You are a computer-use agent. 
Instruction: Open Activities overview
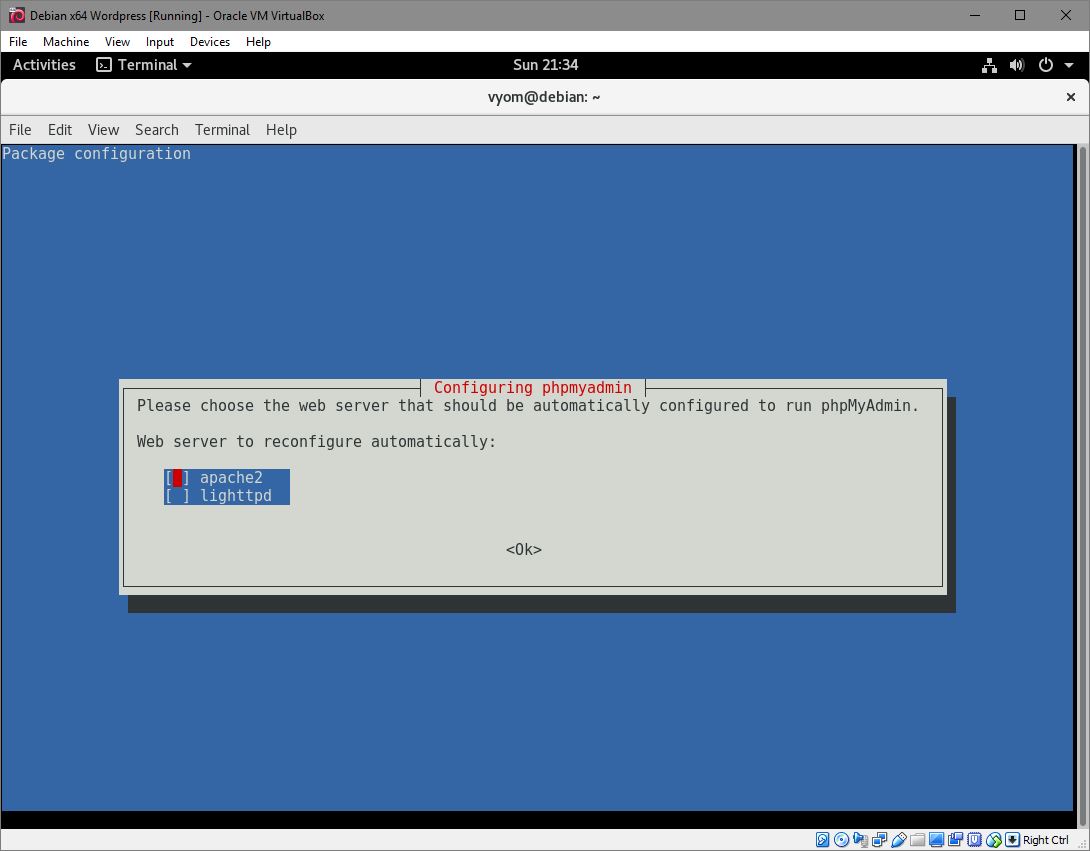tap(44, 65)
